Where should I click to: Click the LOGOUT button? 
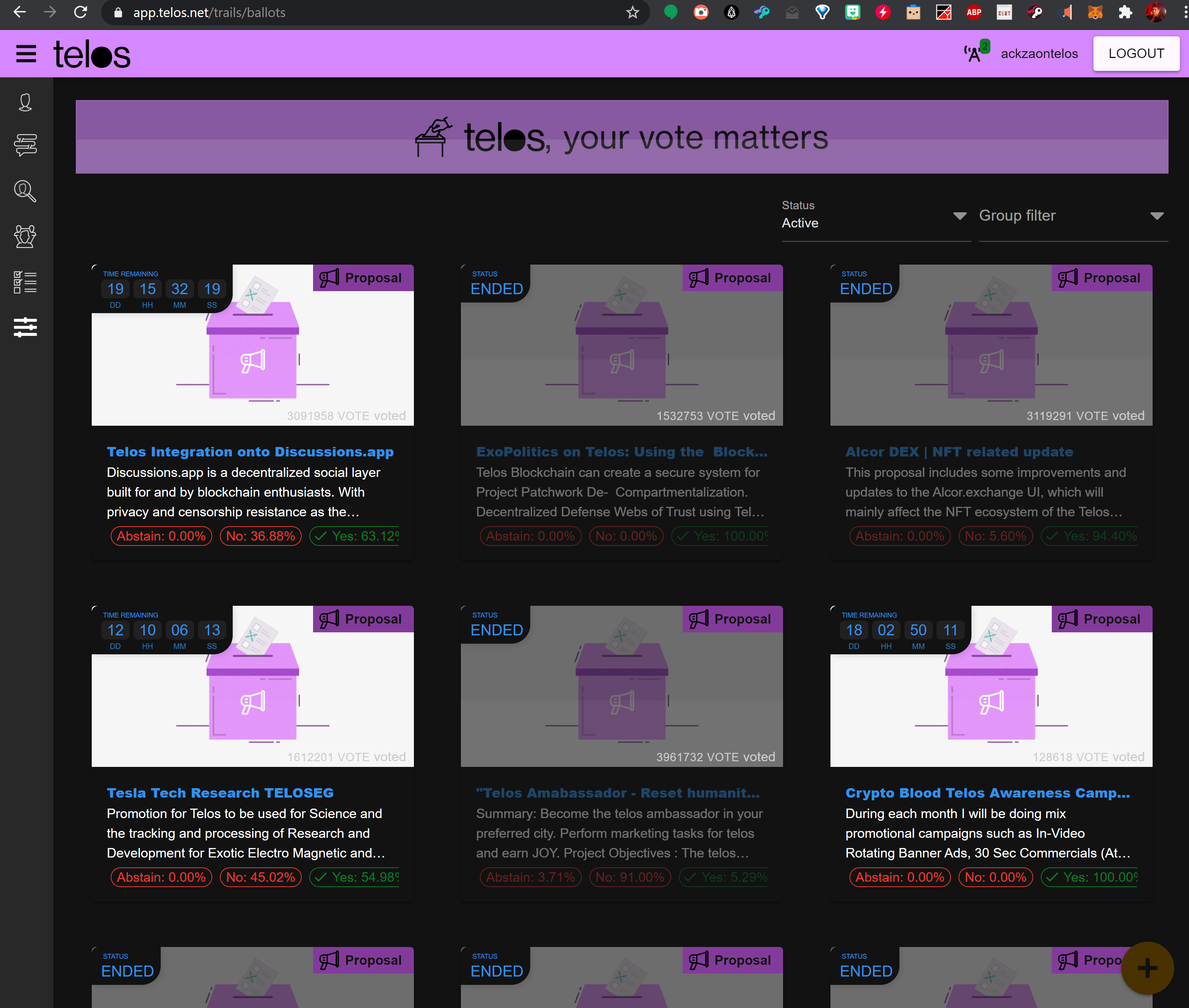tap(1136, 54)
